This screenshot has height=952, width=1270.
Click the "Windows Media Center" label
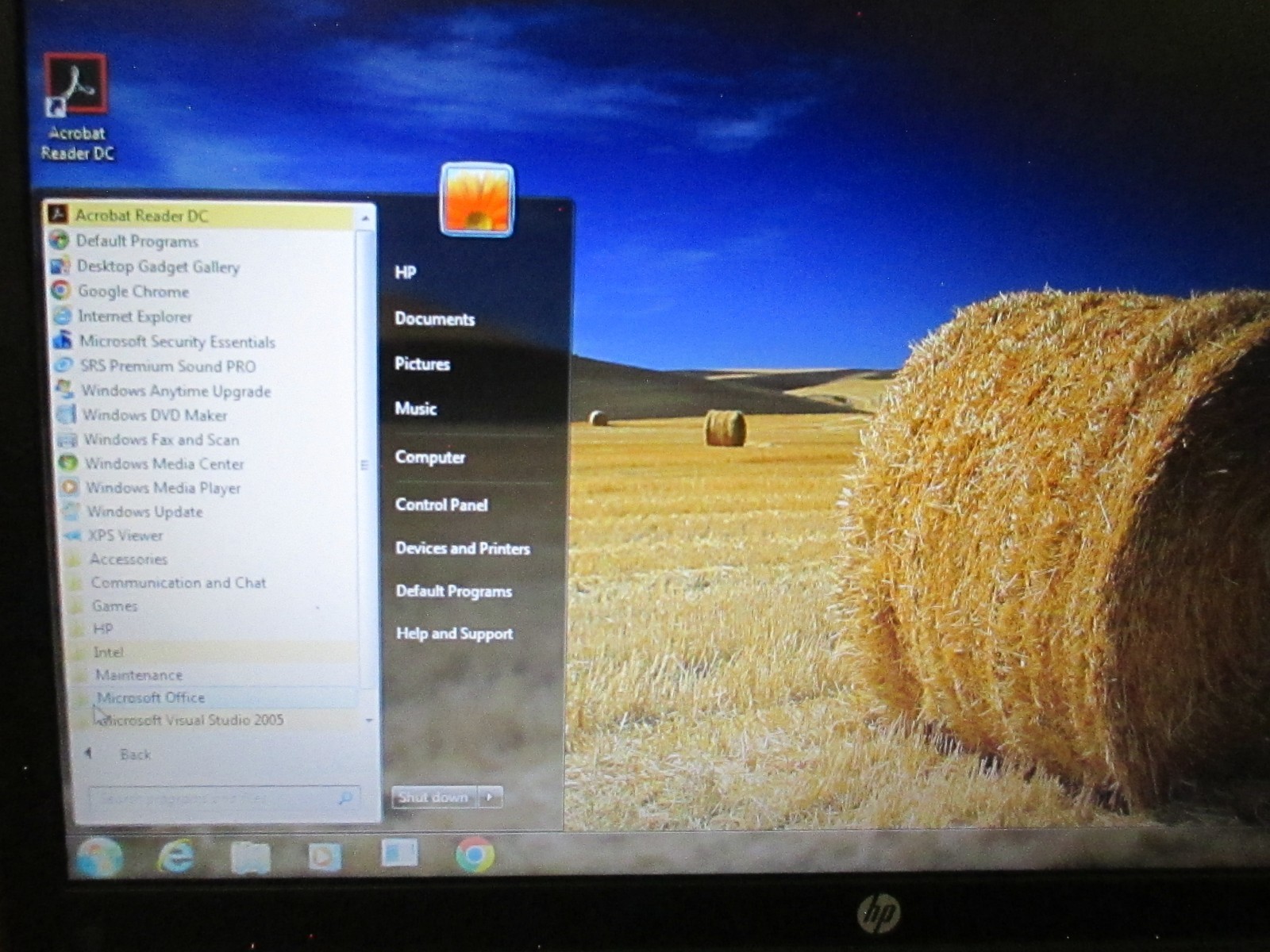(164, 463)
